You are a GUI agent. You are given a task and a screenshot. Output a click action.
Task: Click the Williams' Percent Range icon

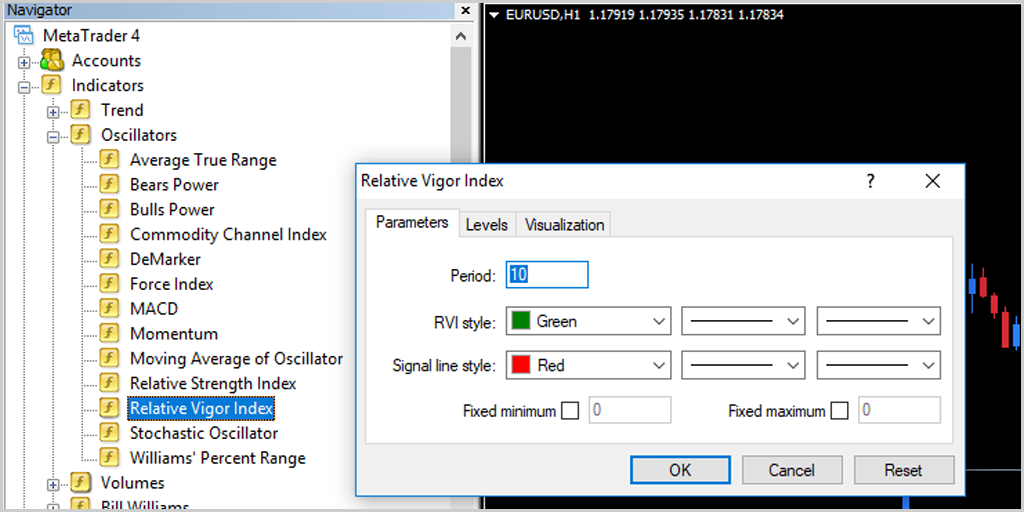(109, 457)
